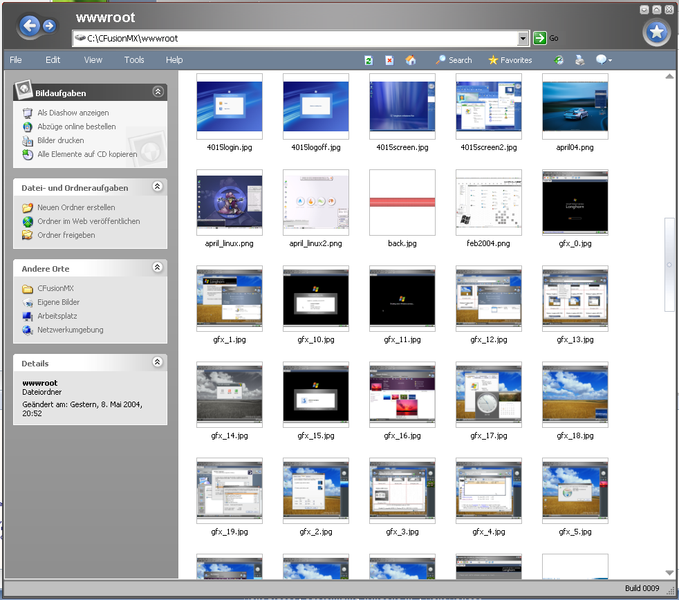Collapse the Datei- und Ordneraufgaben panel
Image resolution: width=679 pixels, height=600 pixels.
(157, 187)
